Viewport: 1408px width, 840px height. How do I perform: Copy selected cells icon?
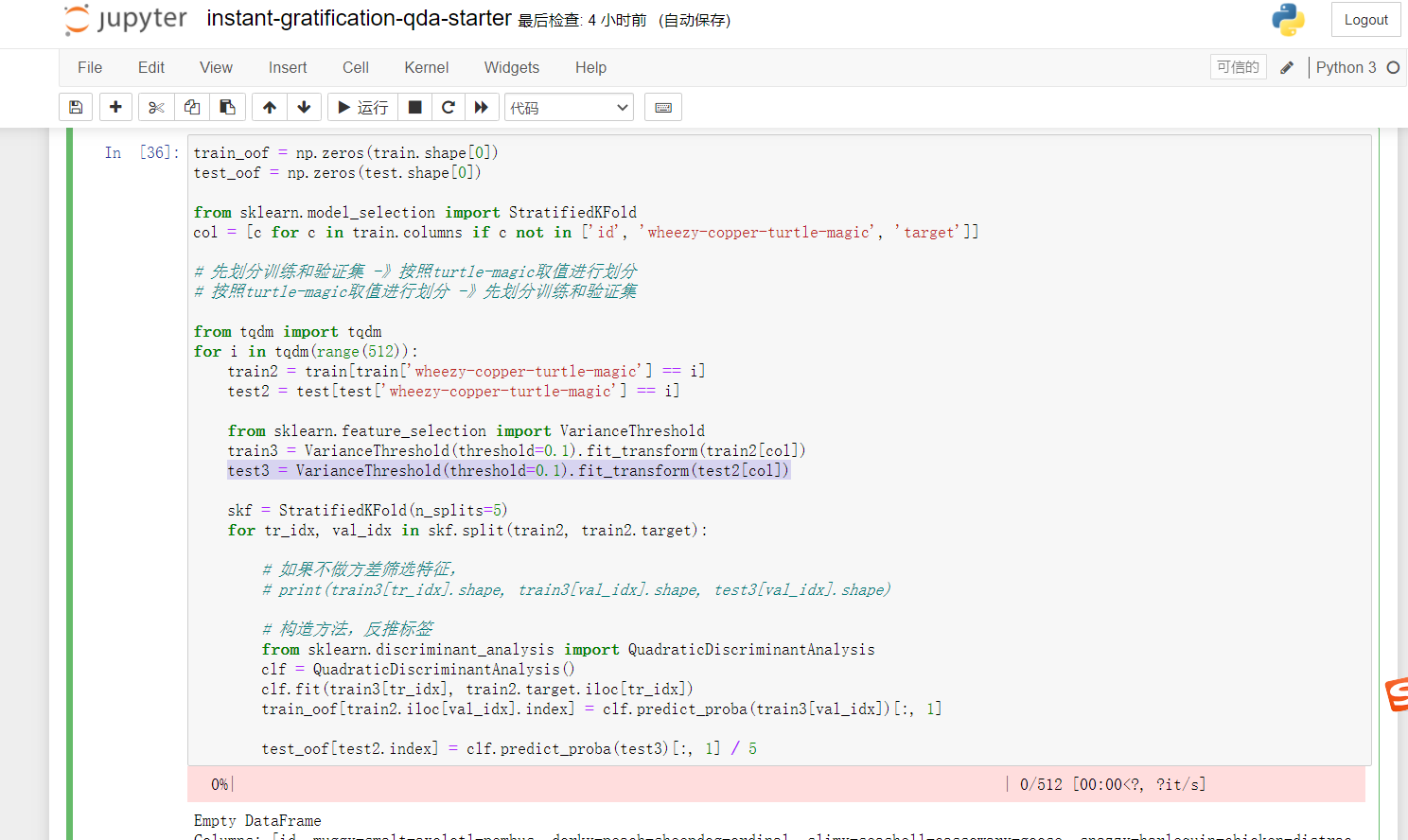tap(192, 107)
